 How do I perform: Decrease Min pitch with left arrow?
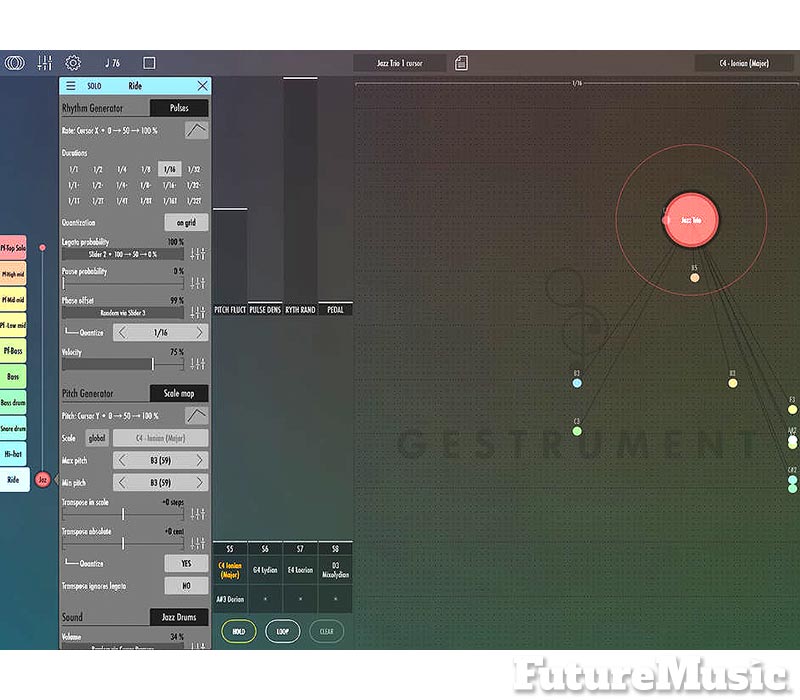[x=121, y=483]
